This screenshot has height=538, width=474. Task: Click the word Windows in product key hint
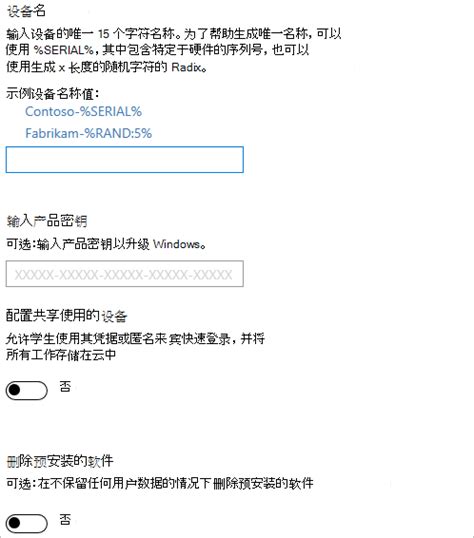pos(176,244)
